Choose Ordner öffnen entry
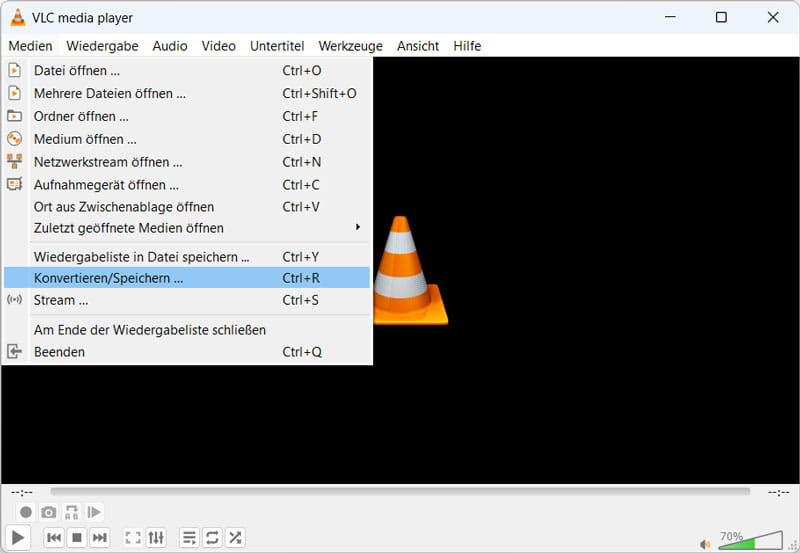 point(187,116)
